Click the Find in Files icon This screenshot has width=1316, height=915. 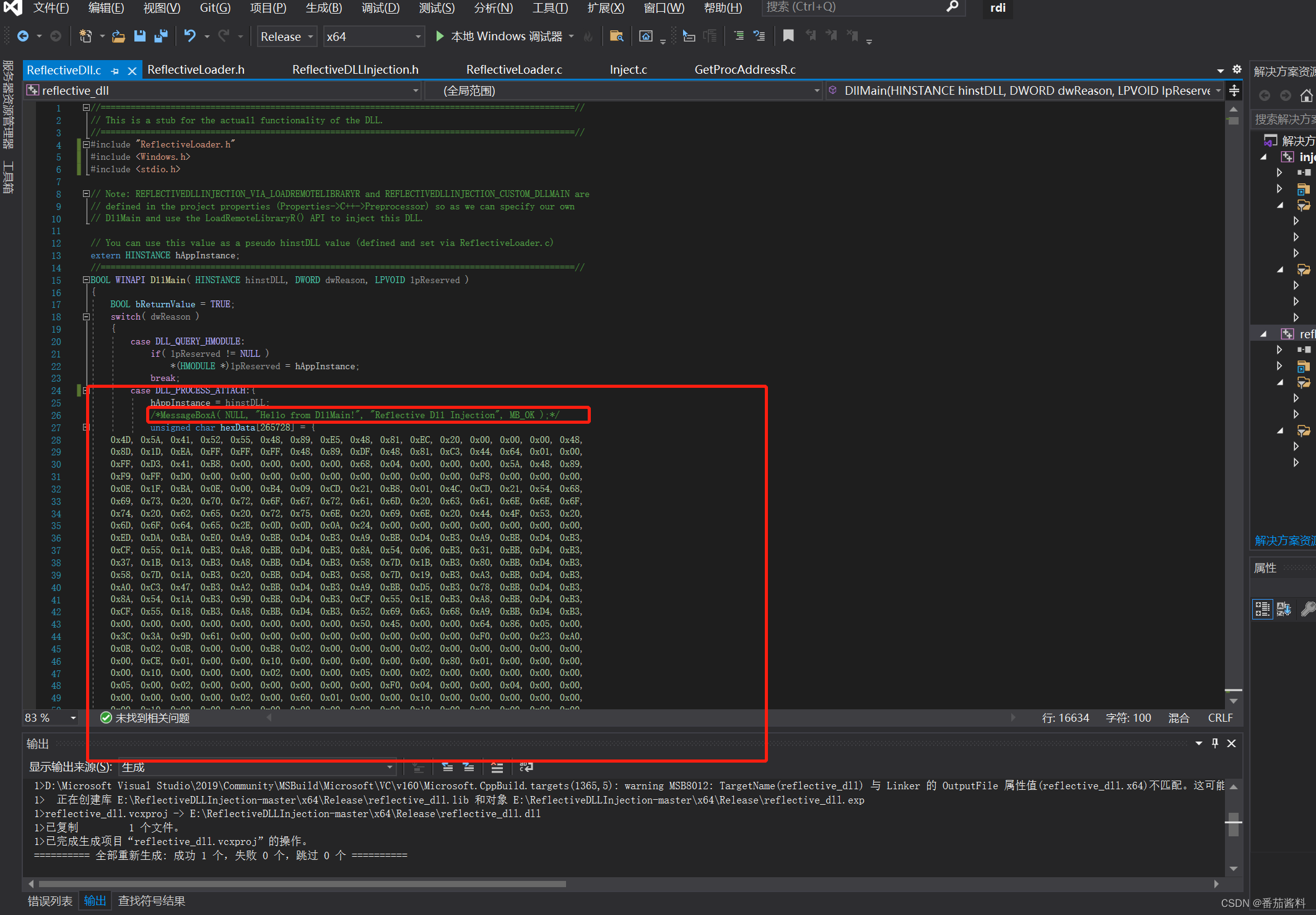click(616, 36)
